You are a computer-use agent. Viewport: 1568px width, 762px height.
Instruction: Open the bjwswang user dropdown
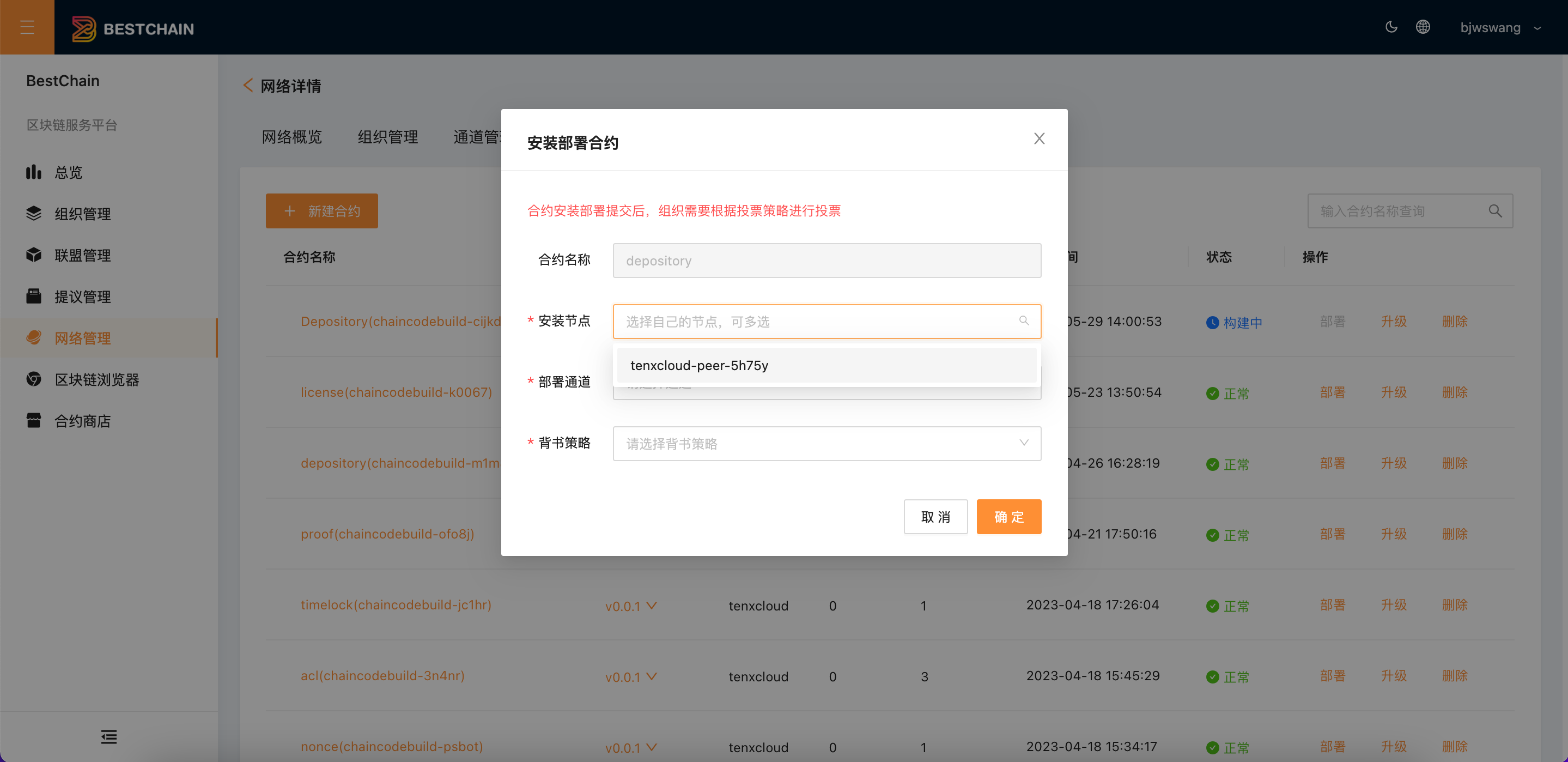(x=1500, y=27)
